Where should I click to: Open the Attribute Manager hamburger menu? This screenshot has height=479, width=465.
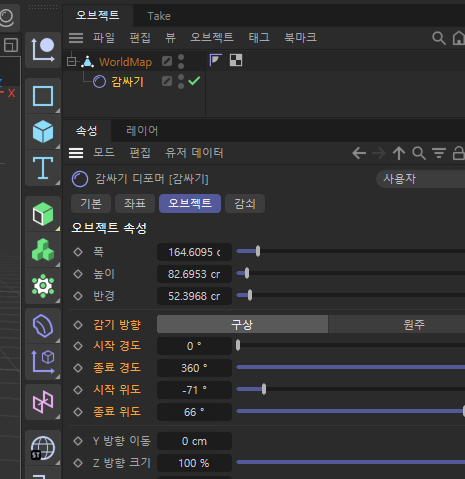coord(76,153)
